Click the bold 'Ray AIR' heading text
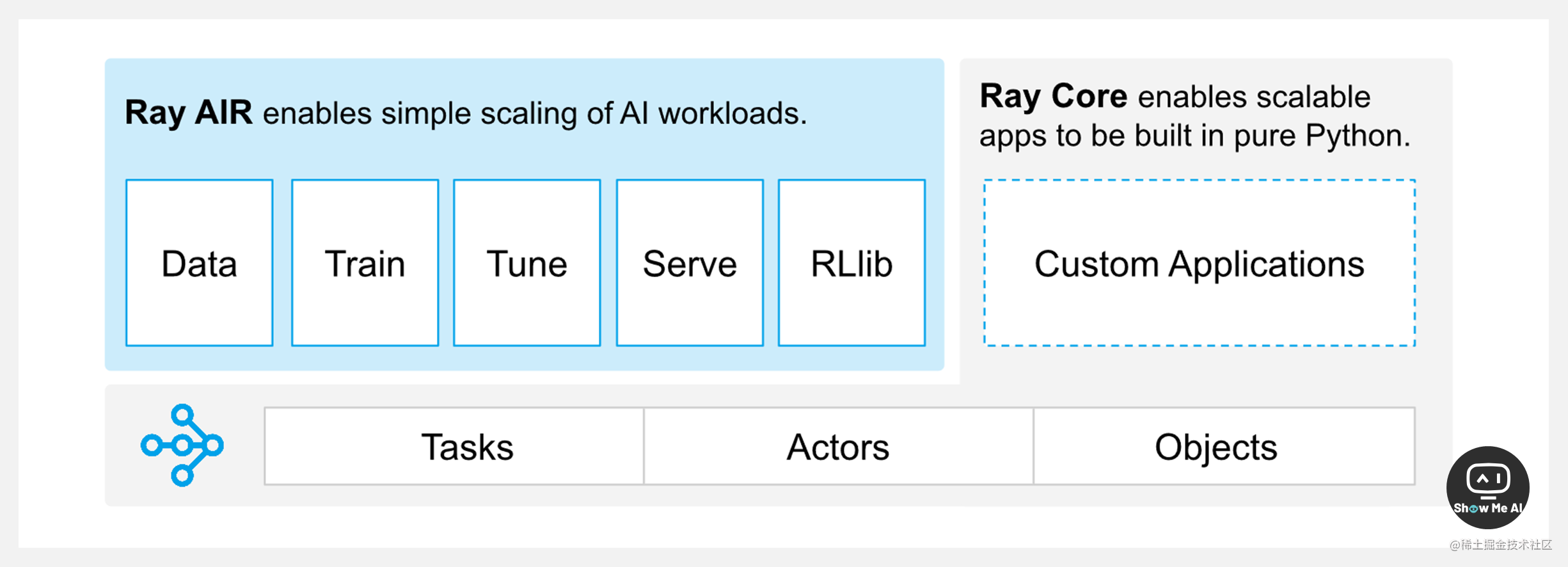 (189, 113)
